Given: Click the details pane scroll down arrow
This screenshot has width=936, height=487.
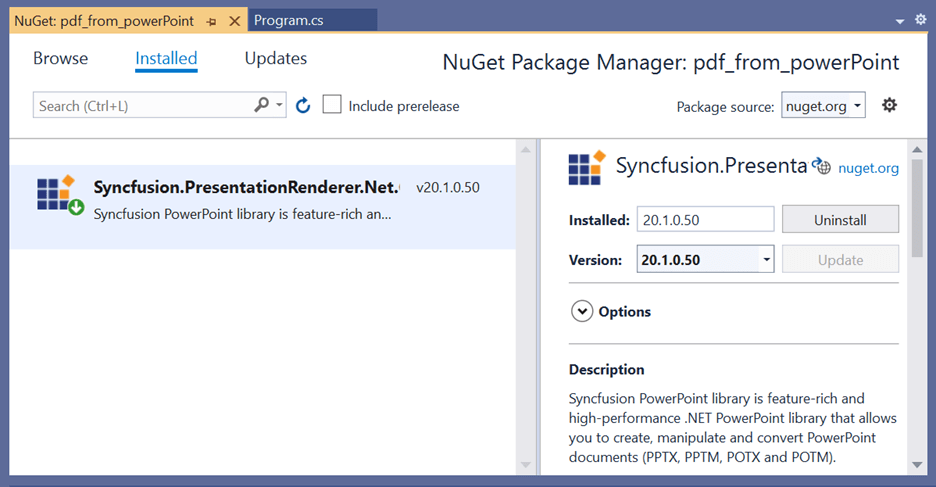Looking at the screenshot, I should pos(918,465).
